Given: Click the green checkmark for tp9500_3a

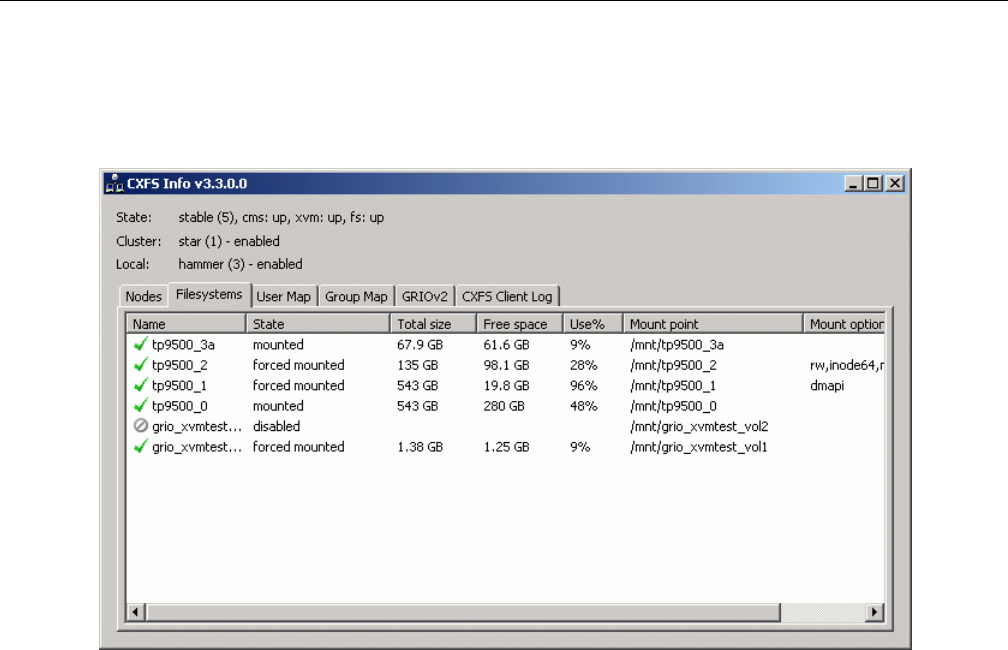Looking at the screenshot, I should coord(141,344).
